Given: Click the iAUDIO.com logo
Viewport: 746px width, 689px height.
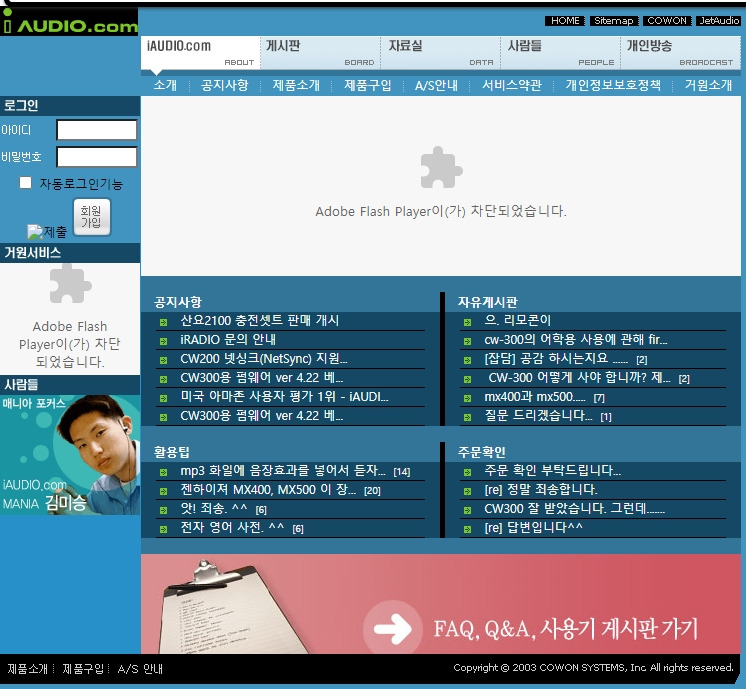Looking at the screenshot, I should [x=69, y=22].
